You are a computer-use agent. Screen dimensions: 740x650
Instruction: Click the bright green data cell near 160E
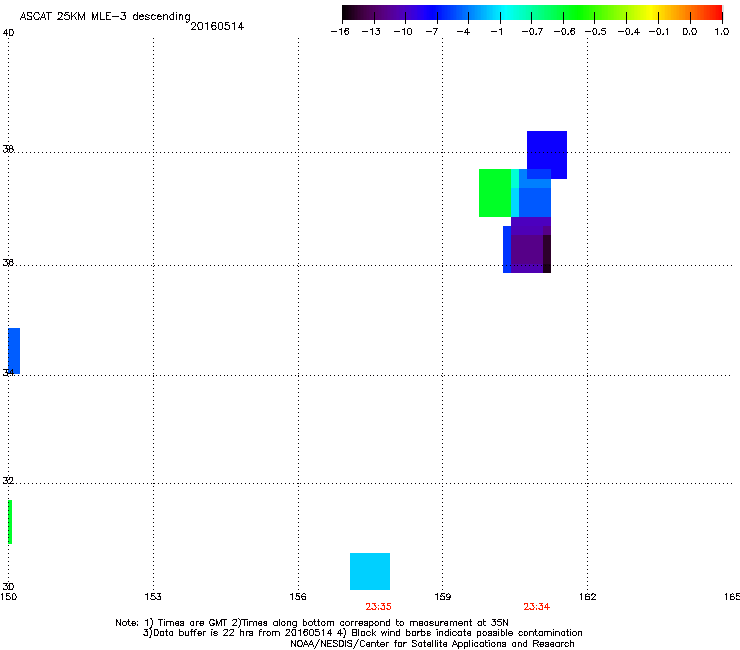tap(495, 193)
